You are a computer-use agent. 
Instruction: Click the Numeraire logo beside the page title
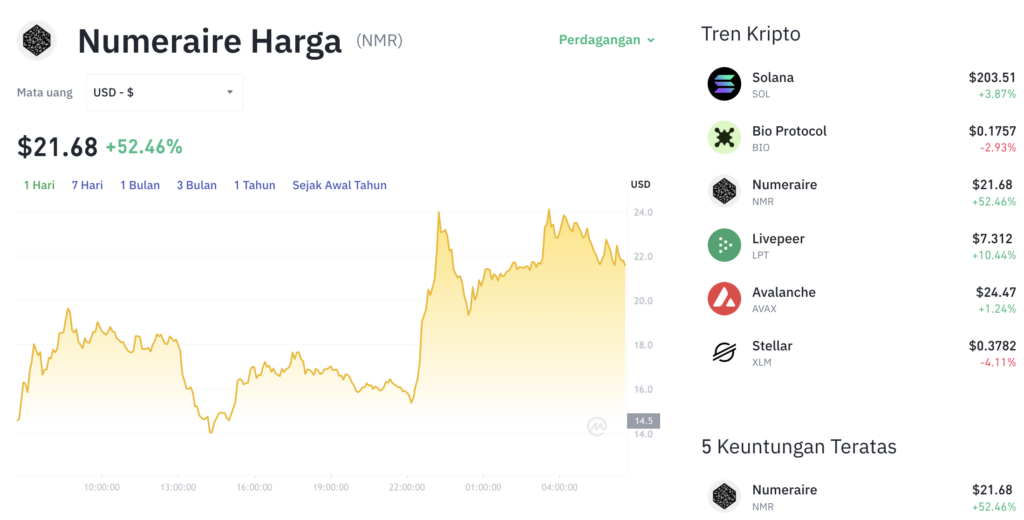37,41
